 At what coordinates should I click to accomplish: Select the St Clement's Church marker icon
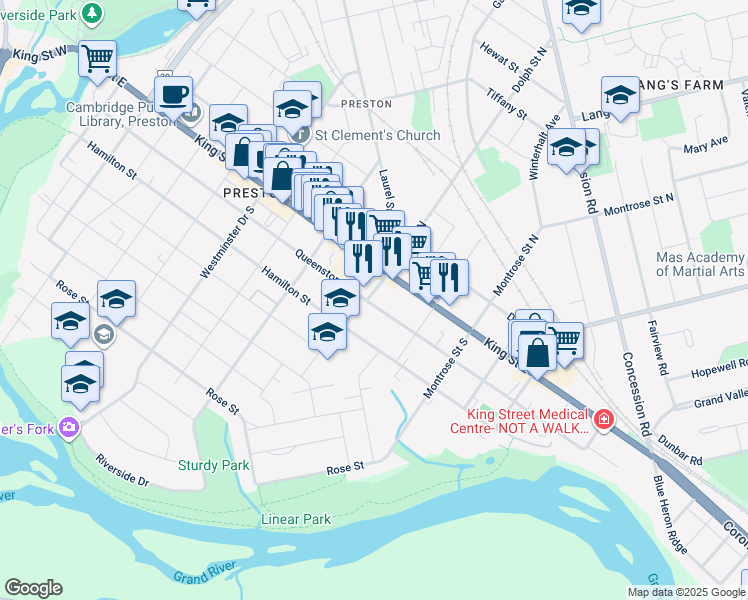[301, 135]
